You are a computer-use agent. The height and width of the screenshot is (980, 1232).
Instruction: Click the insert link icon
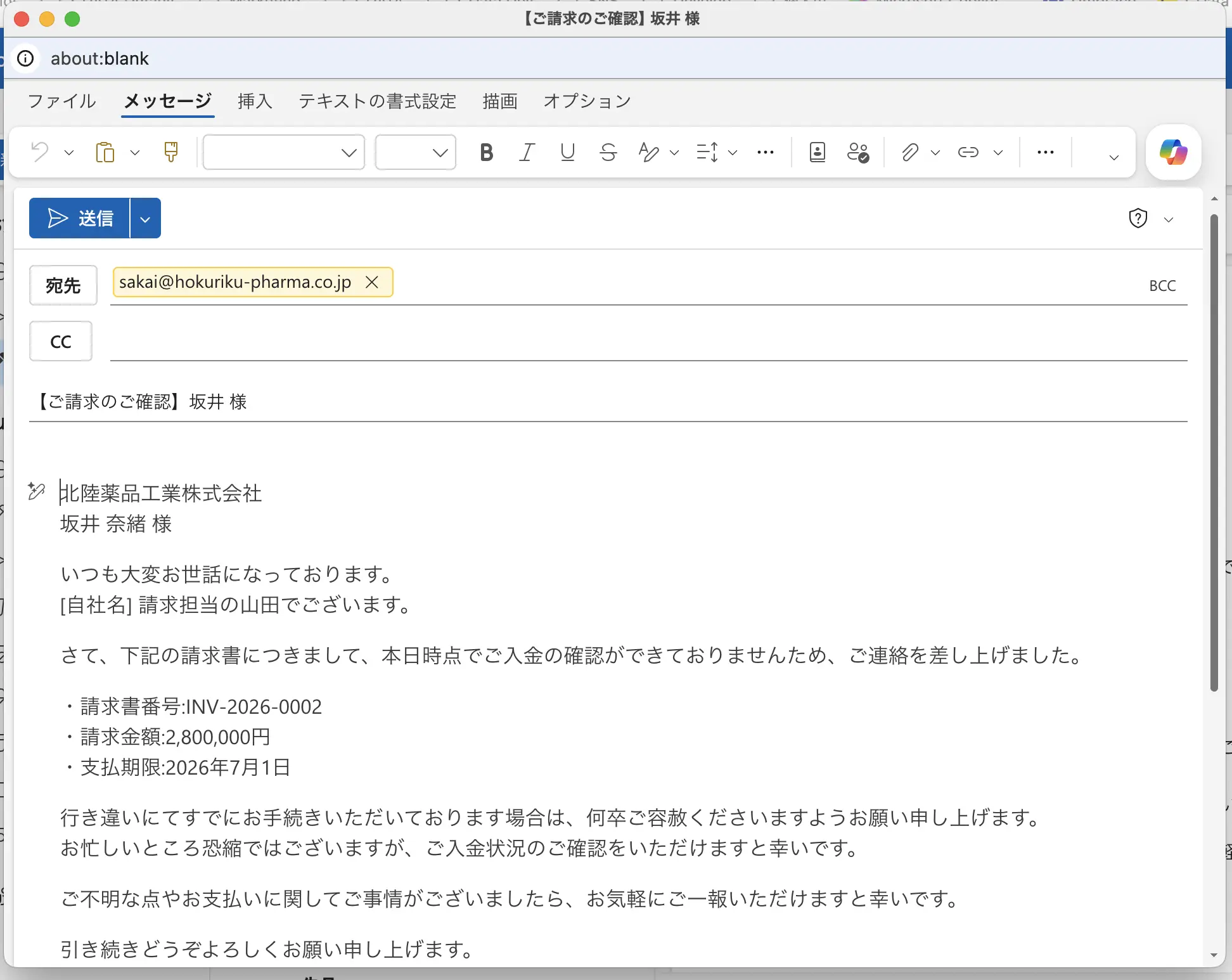point(968,152)
